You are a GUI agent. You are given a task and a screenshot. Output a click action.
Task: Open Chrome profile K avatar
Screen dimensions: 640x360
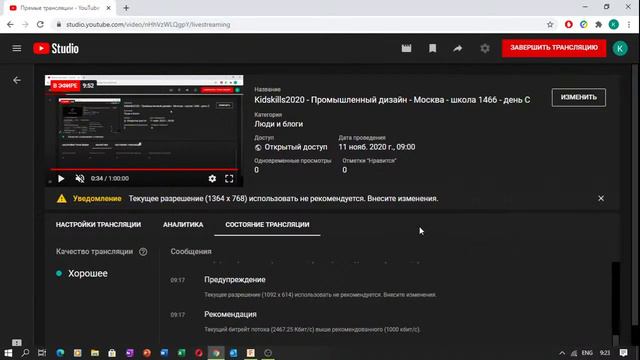click(613, 24)
